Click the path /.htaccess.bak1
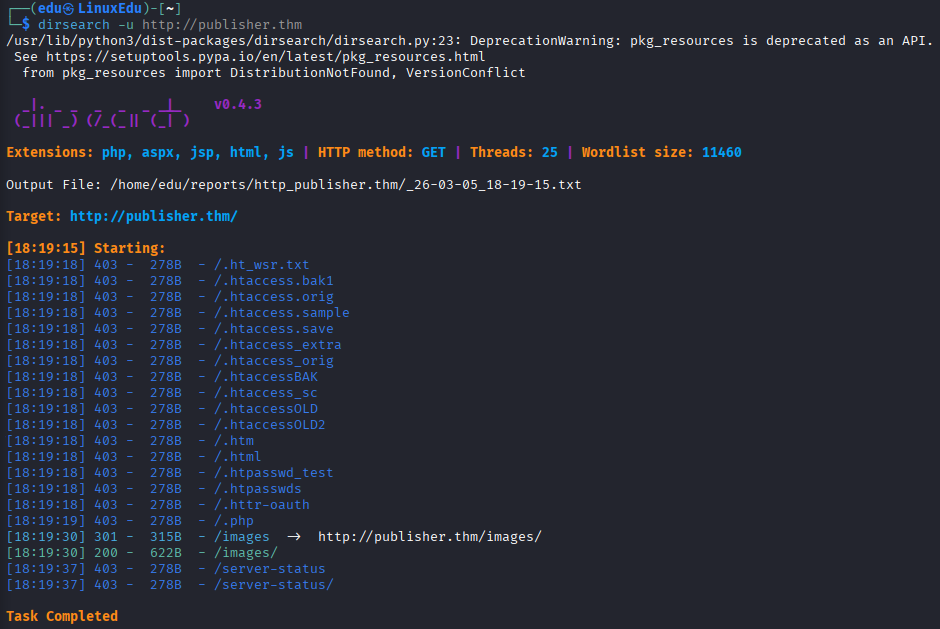The height and width of the screenshot is (629, 940). [273, 281]
